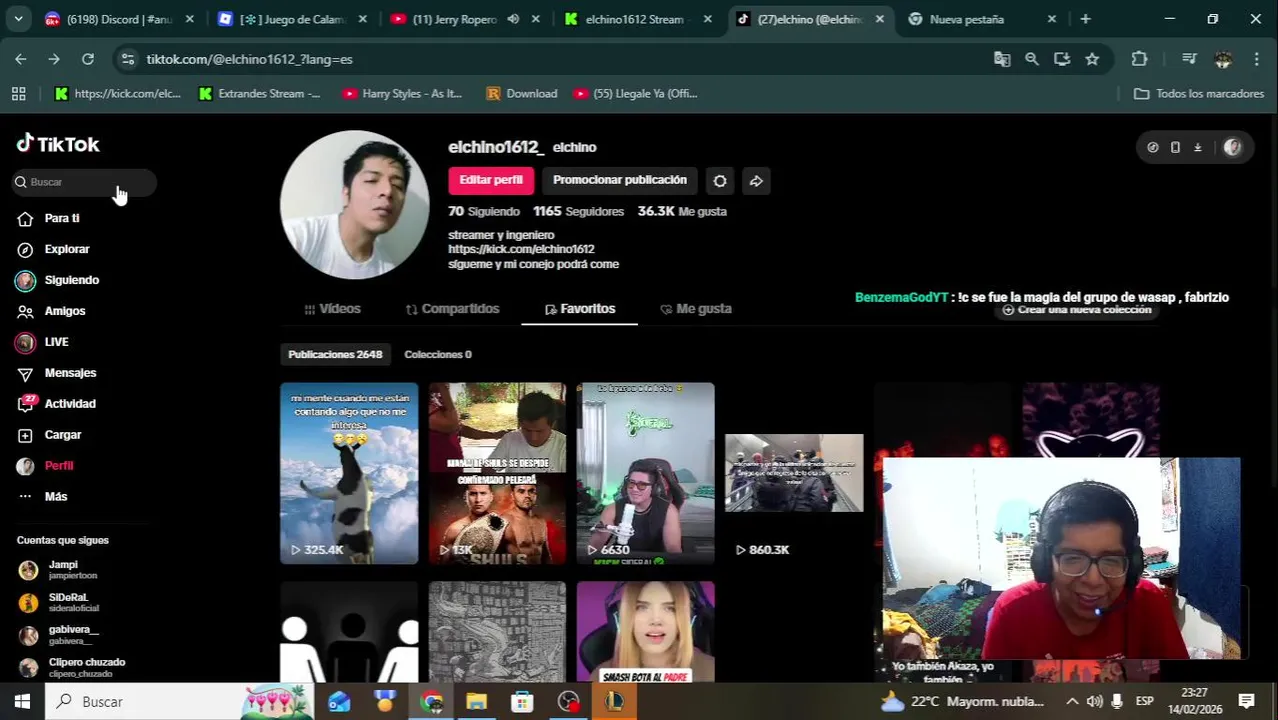Open the Windows Start menu
This screenshot has width=1278, height=720.
(x=22, y=702)
